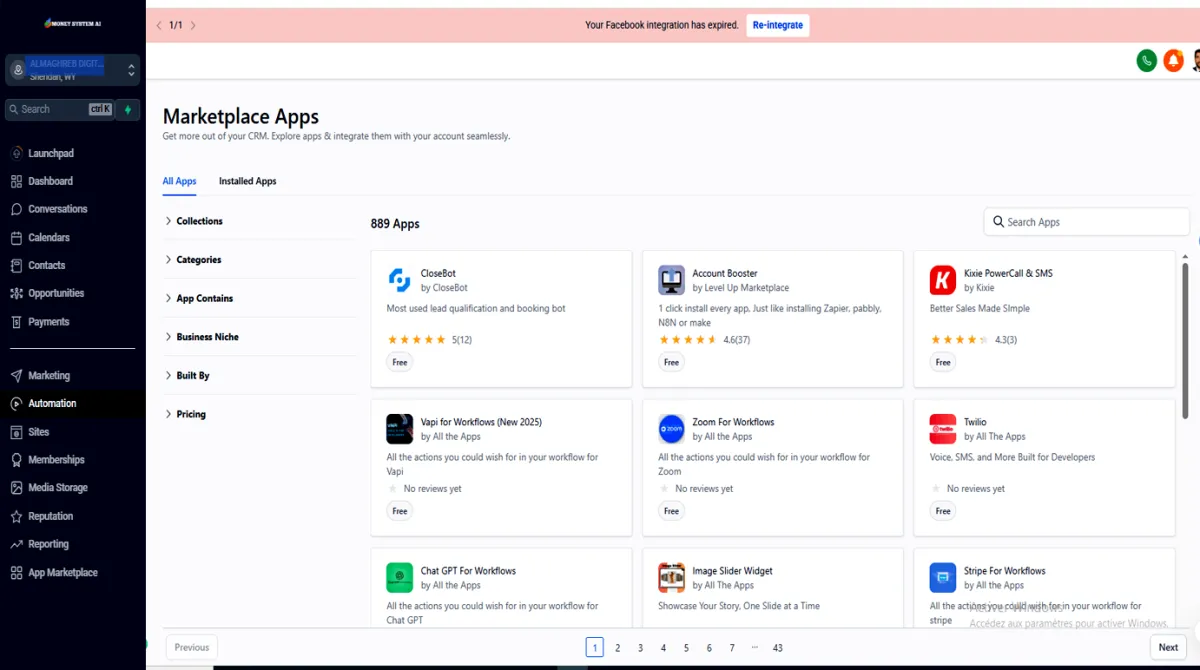
Task: Open the Vapi for Workflows logo
Action: (399, 429)
